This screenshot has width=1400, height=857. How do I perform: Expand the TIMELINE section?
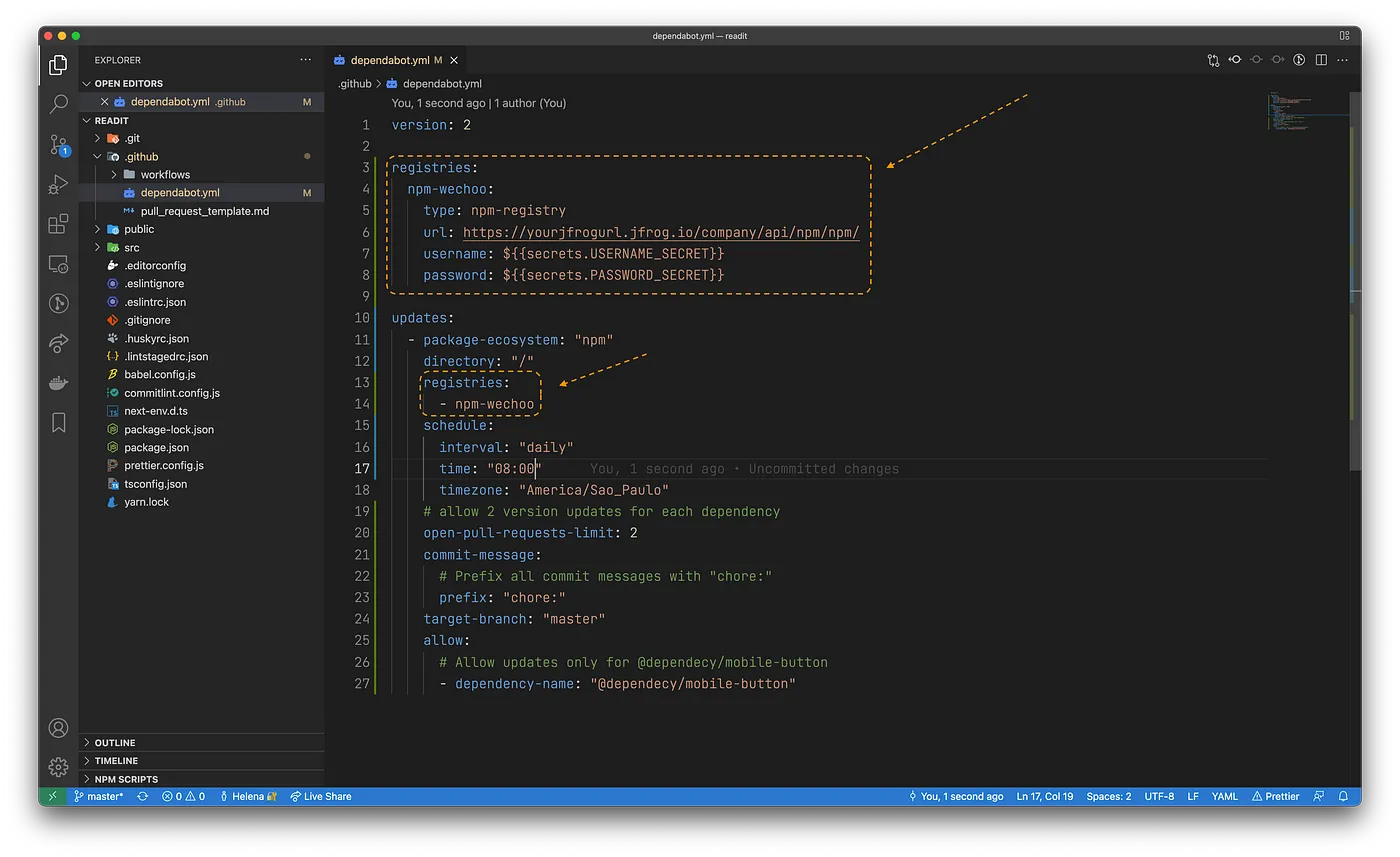coord(201,761)
